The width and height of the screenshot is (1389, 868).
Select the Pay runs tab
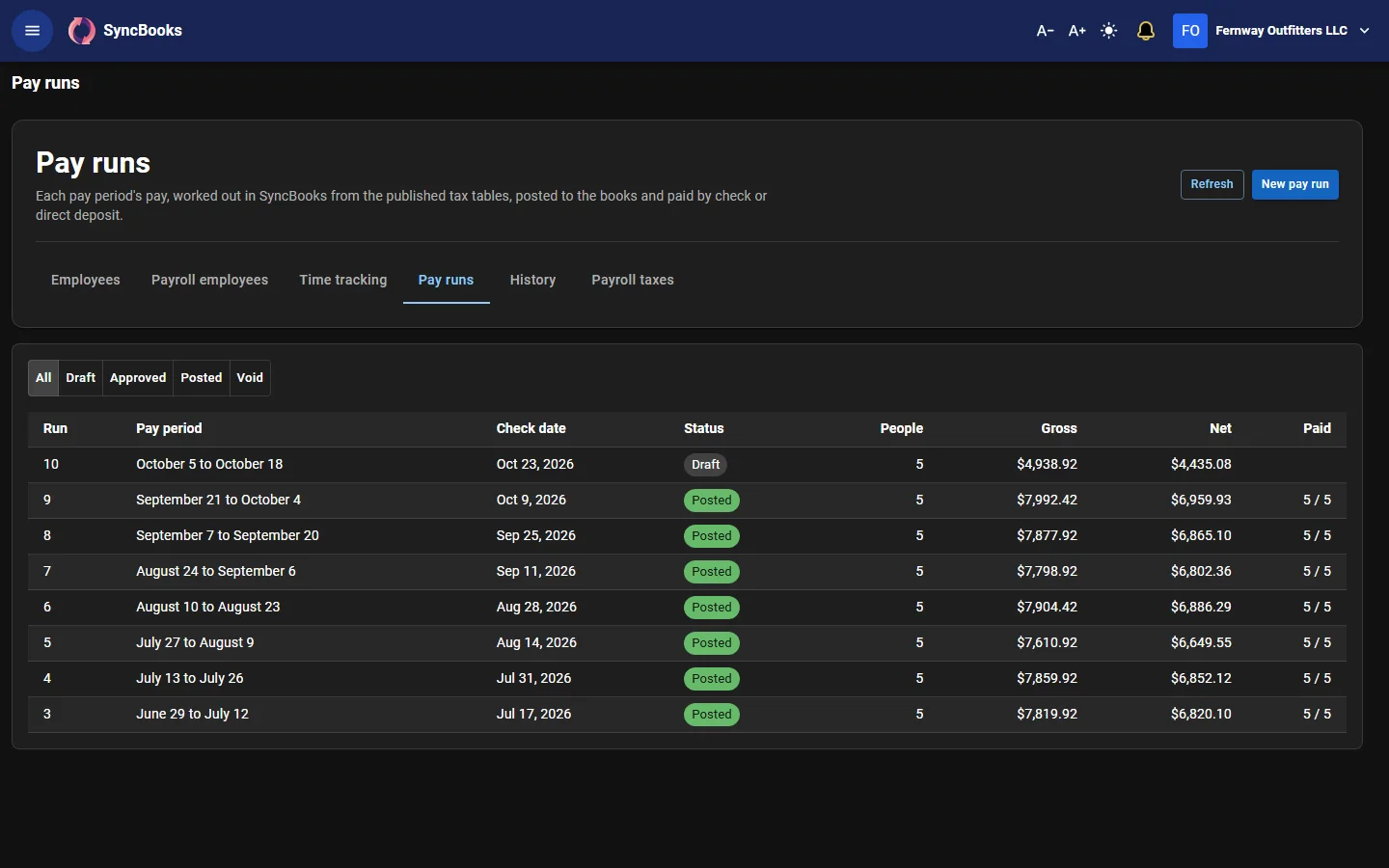[x=446, y=280]
